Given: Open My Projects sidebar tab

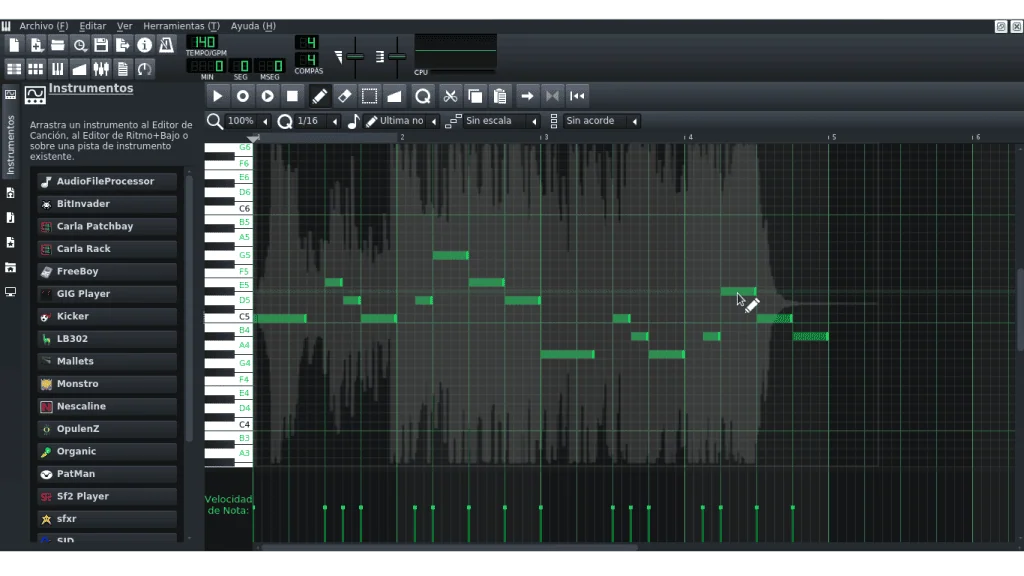Looking at the screenshot, I should tap(10, 193).
